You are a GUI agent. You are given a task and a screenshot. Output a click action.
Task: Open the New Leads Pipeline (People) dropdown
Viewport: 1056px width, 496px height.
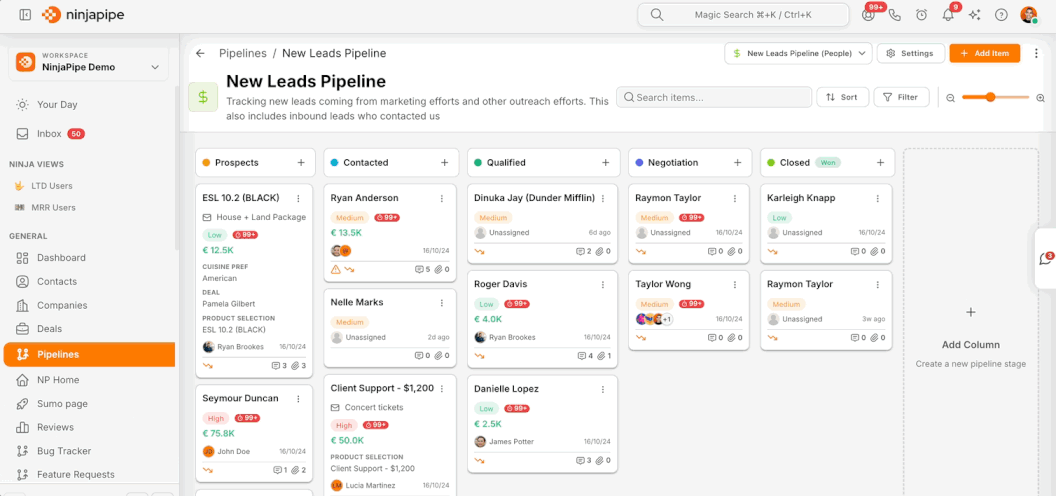[798, 53]
